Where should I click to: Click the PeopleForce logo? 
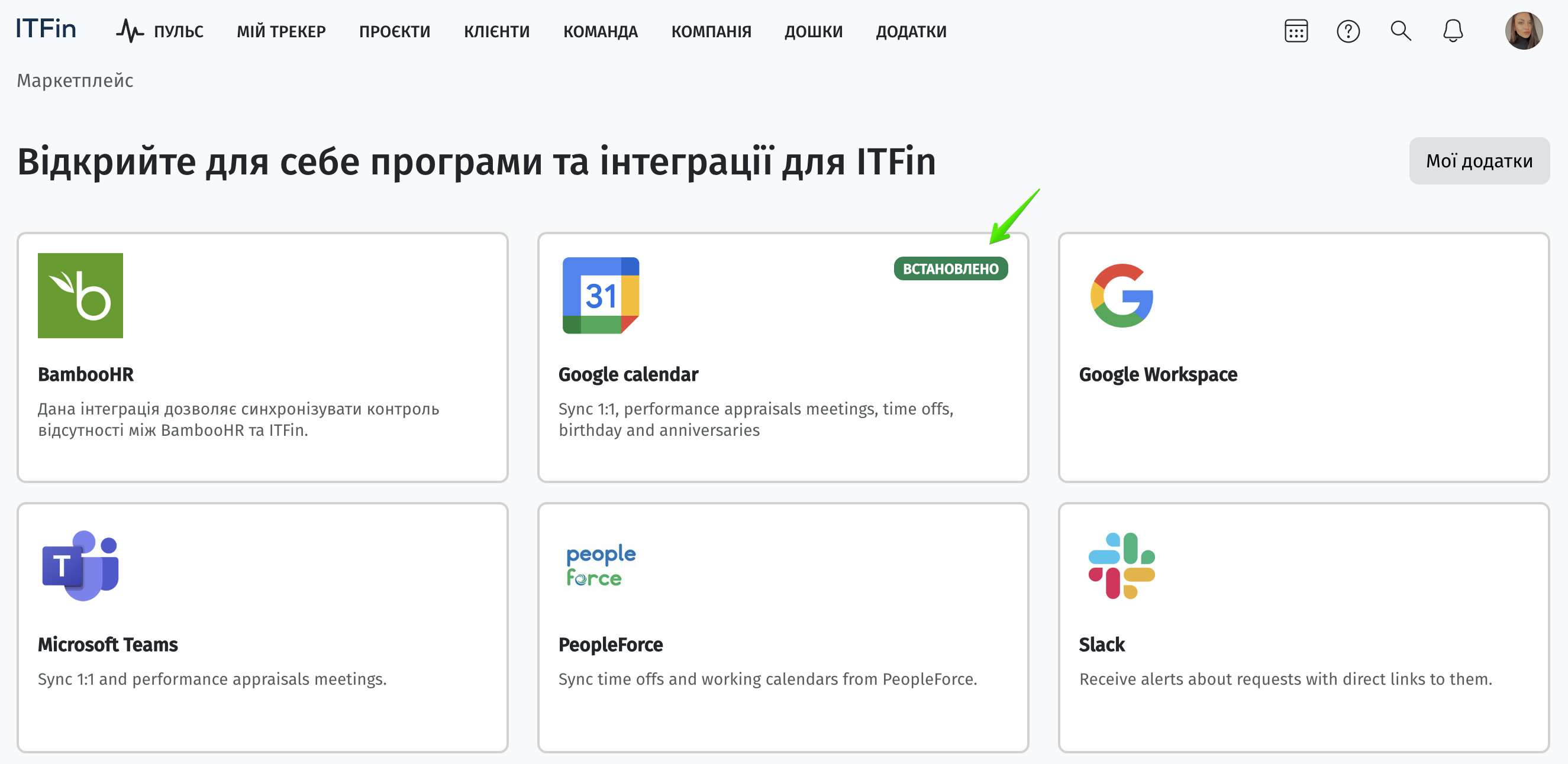pos(601,565)
